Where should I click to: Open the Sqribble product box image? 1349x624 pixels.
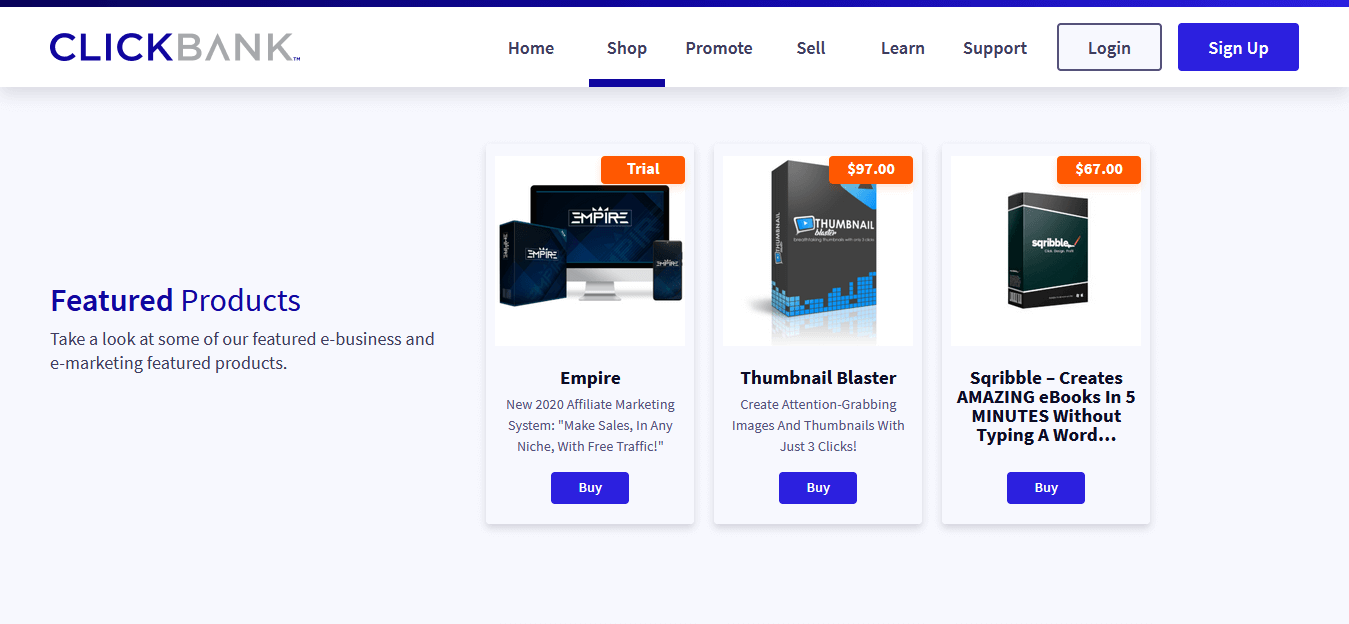(x=1046, y=251)
